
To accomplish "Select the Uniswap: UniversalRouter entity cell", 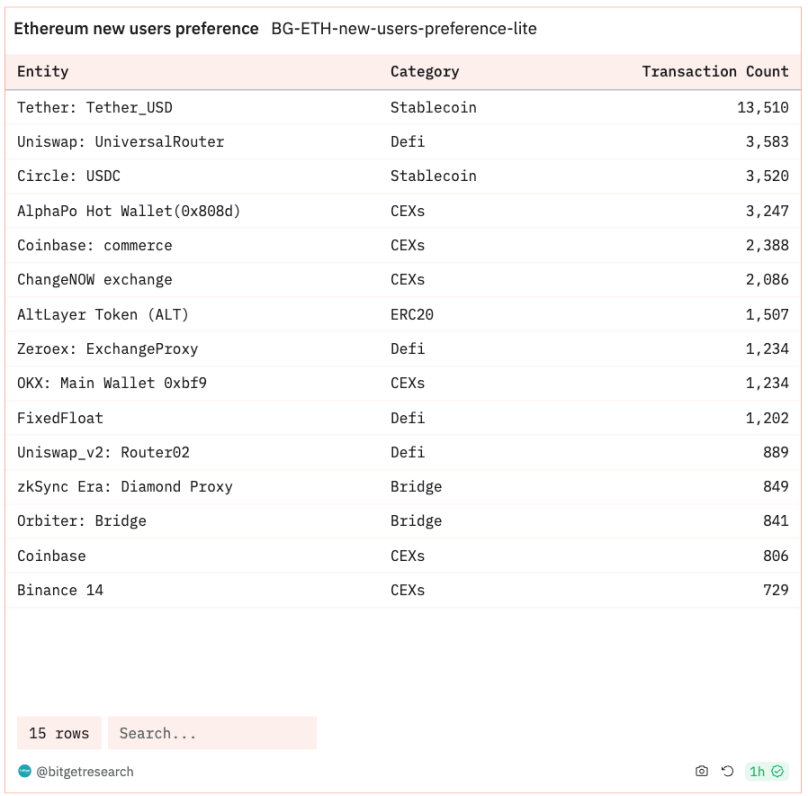I will pyautogui.click(x=120, y=142).
